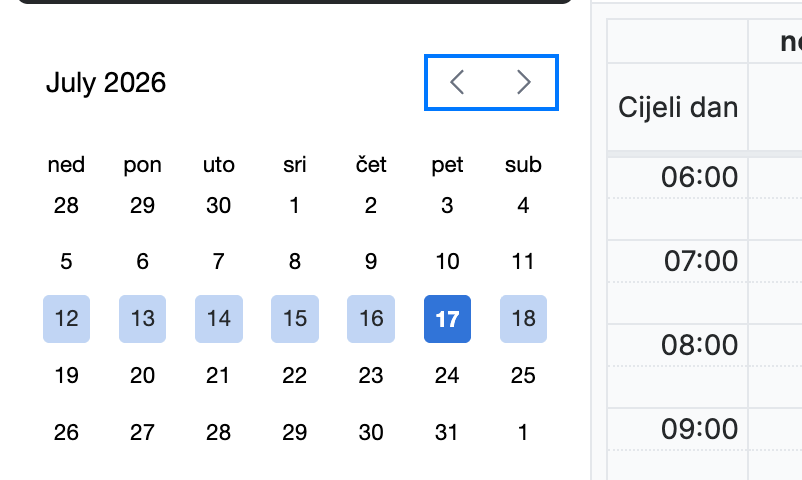Viewport: 802px width, 480px height.
Task: Pick July 31 in the last row
Action: coord(447,432)
